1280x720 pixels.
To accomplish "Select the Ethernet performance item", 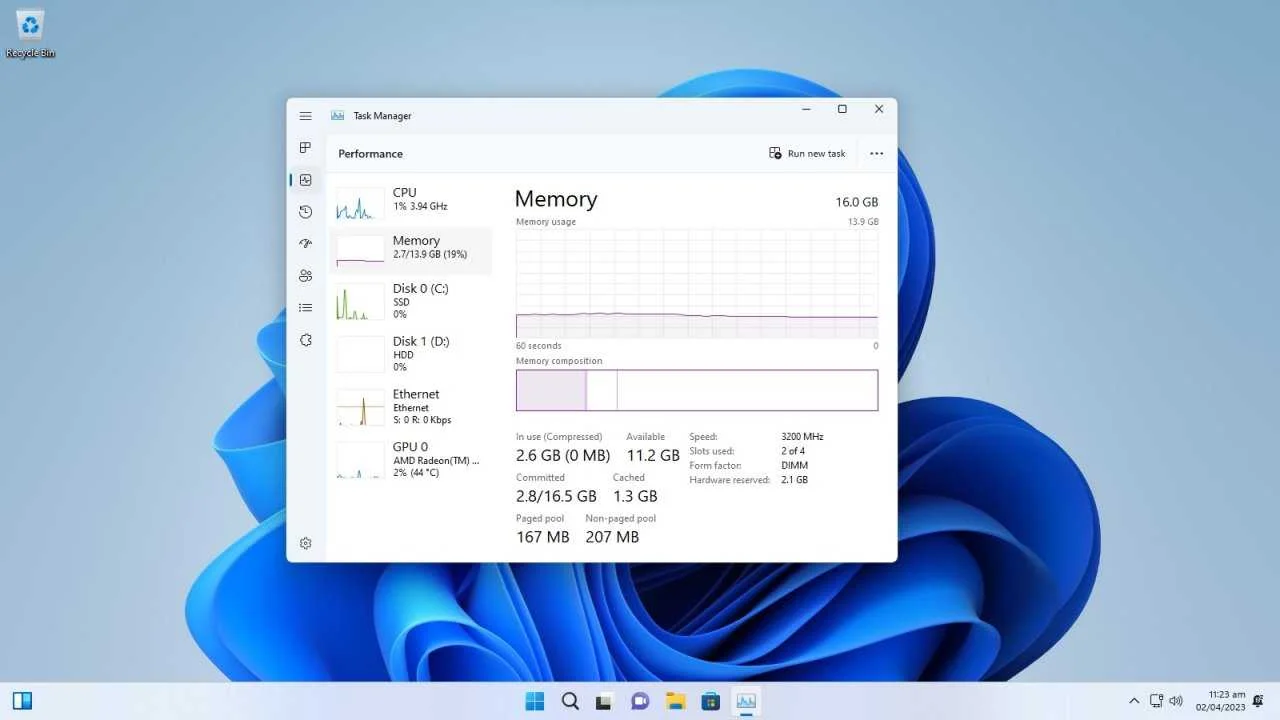I will tap(411, 407).
